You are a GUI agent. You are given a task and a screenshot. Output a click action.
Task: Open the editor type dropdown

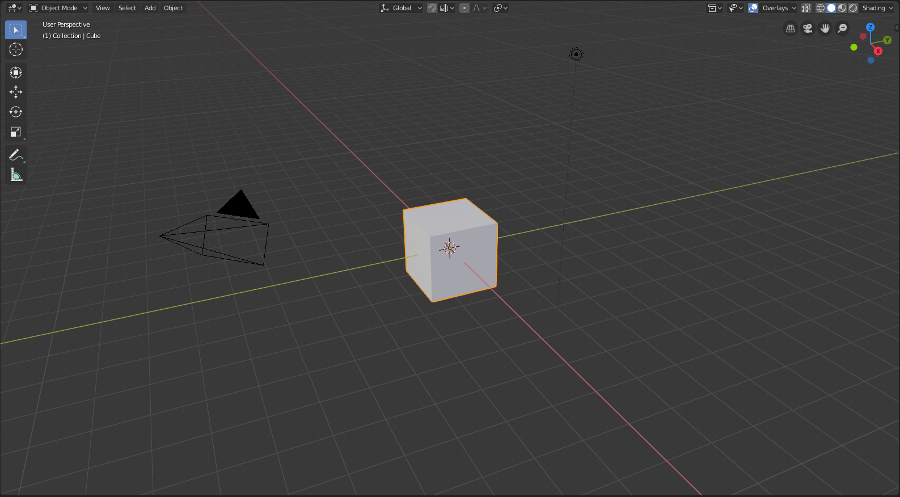[14, 8]
